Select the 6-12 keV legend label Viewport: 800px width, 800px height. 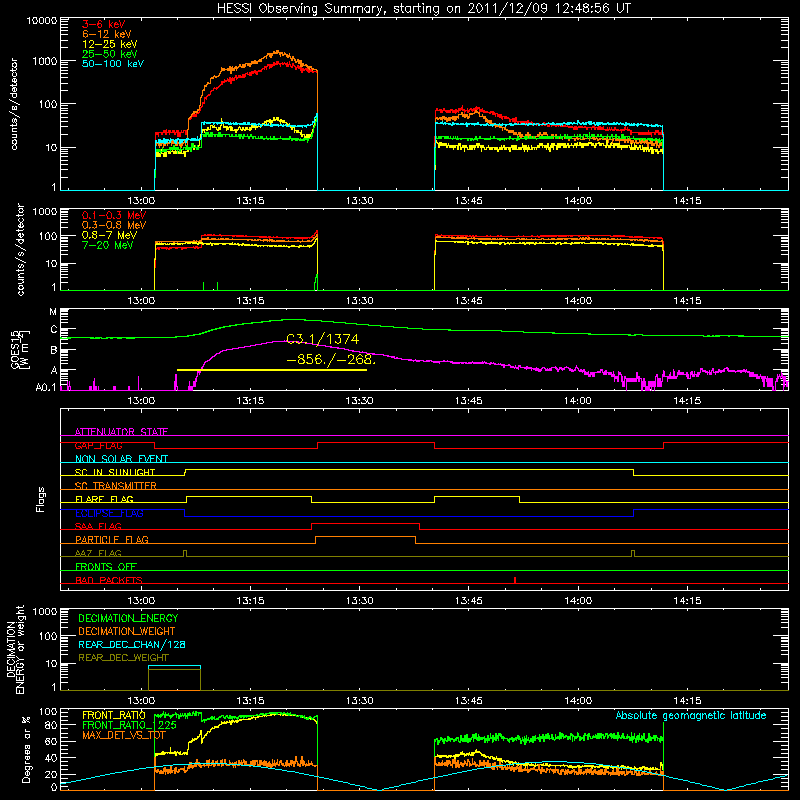coord(107,34)
